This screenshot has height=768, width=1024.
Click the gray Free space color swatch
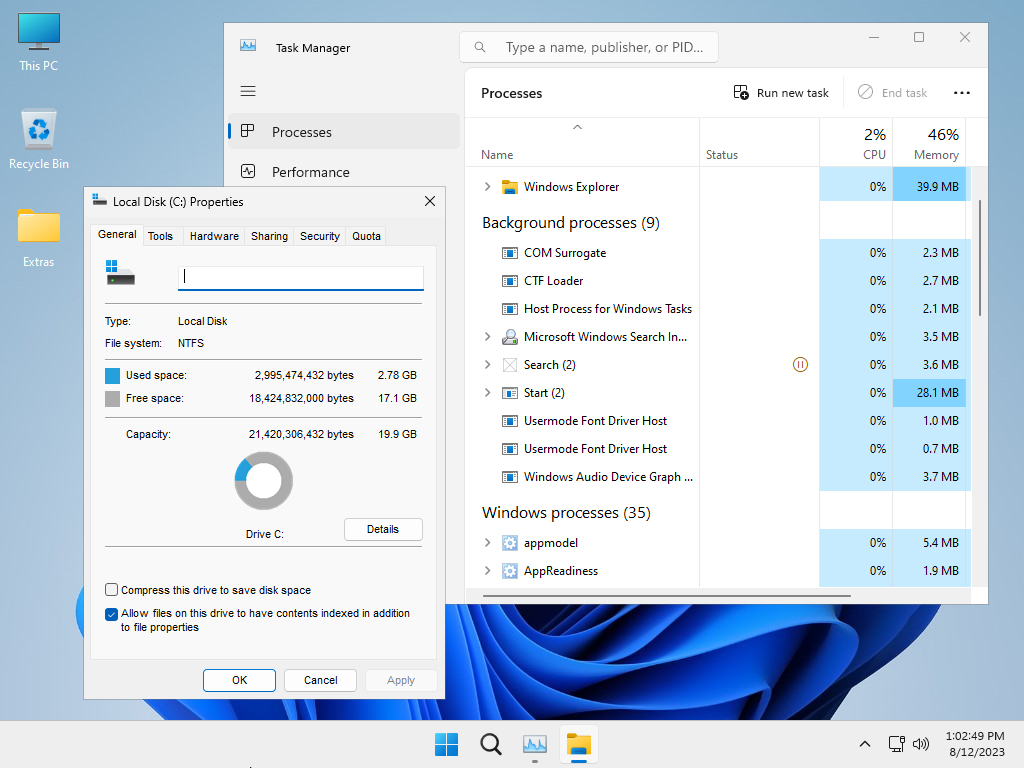tap(112, 398)
